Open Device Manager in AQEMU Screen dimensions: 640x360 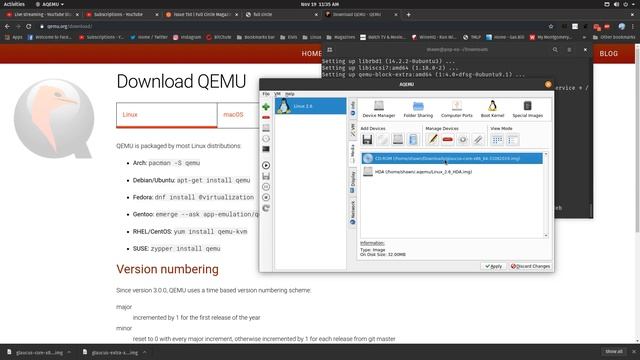tap(379, 109)
